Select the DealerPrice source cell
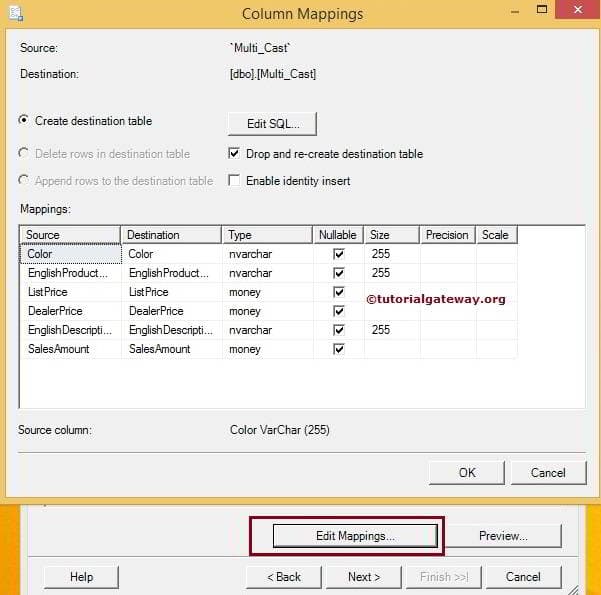Image resolution: width=601 pixels, height=595 pixels. 71,311
